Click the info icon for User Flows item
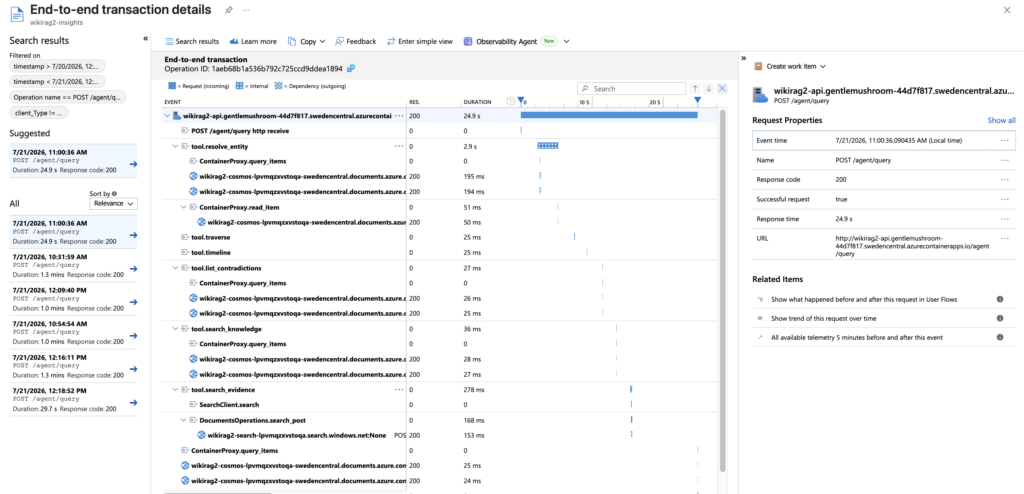The width and height of the screenshot is (1024, 494). coord(1000,299)
